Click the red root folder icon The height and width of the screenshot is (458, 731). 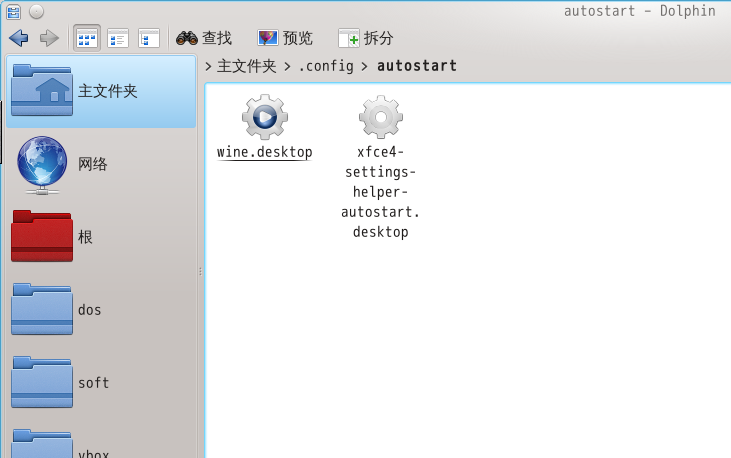coord(42,236)
